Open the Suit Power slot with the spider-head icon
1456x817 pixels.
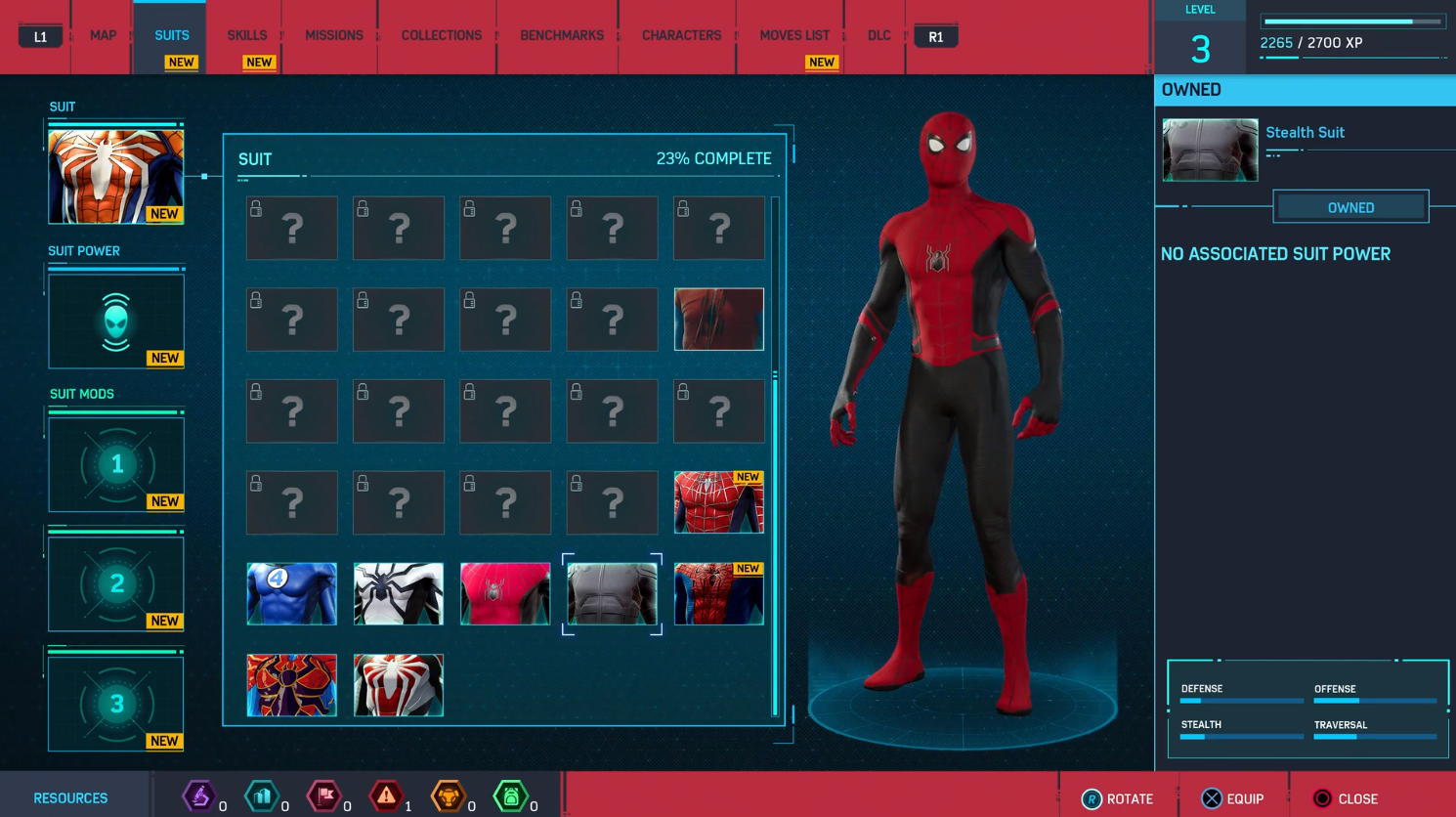(x=116, y=322)
